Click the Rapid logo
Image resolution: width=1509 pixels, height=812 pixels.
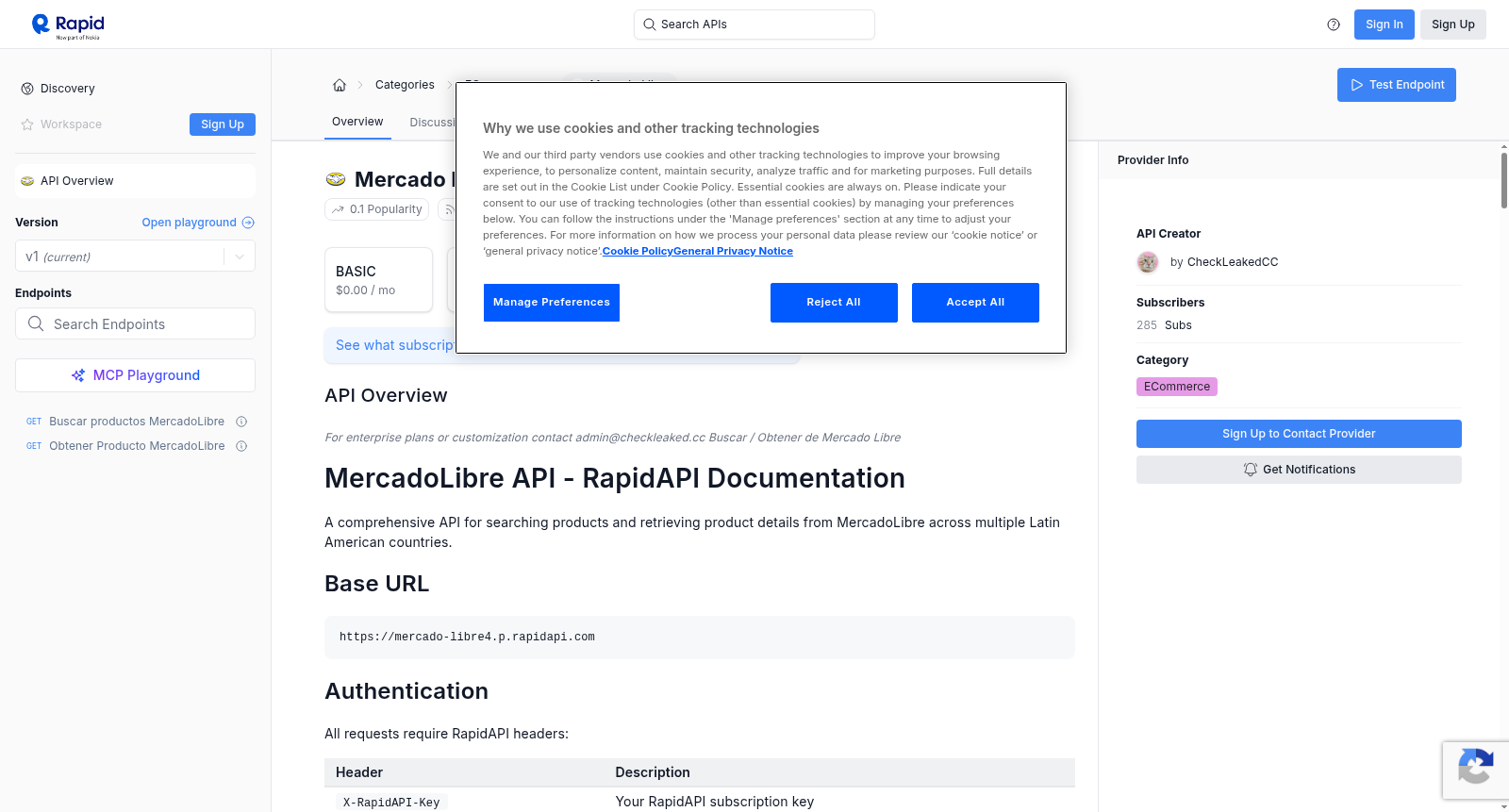coord(68,25)
